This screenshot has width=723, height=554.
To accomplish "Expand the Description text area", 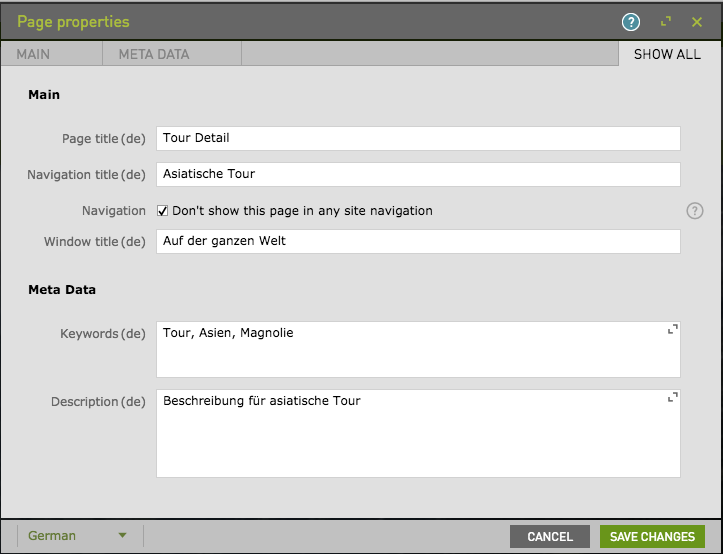I will point(673,397).
